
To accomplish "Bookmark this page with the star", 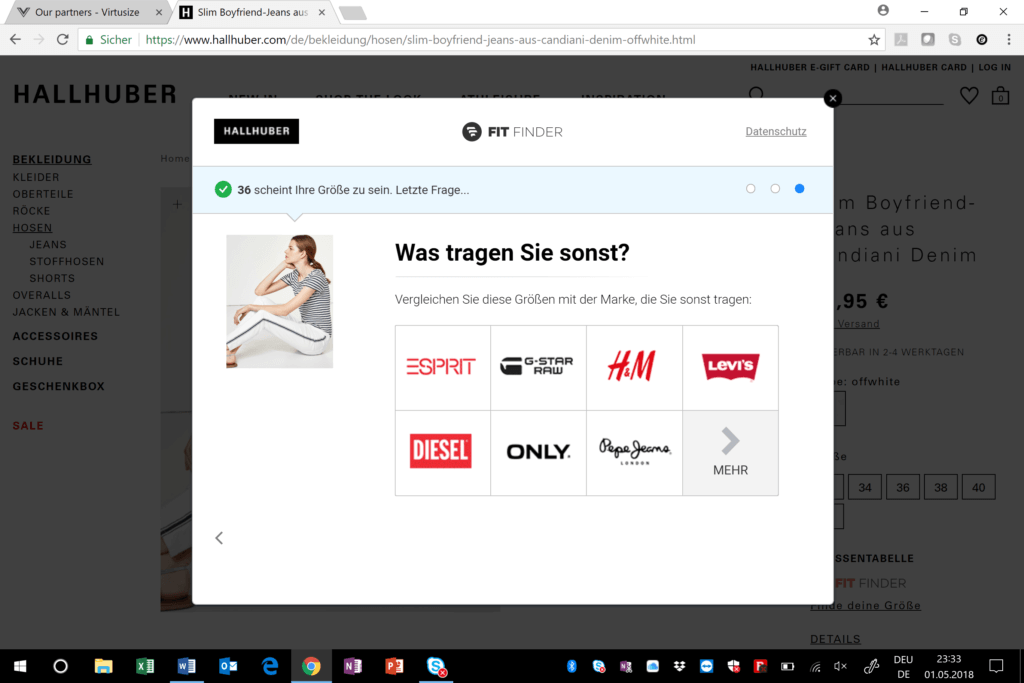I will 874,40.
